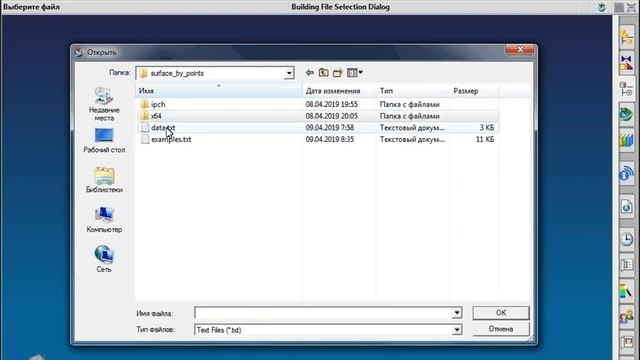Sort by Имя column header
Image resolution: width=640 pixels, height=360 pixels.
218,91
